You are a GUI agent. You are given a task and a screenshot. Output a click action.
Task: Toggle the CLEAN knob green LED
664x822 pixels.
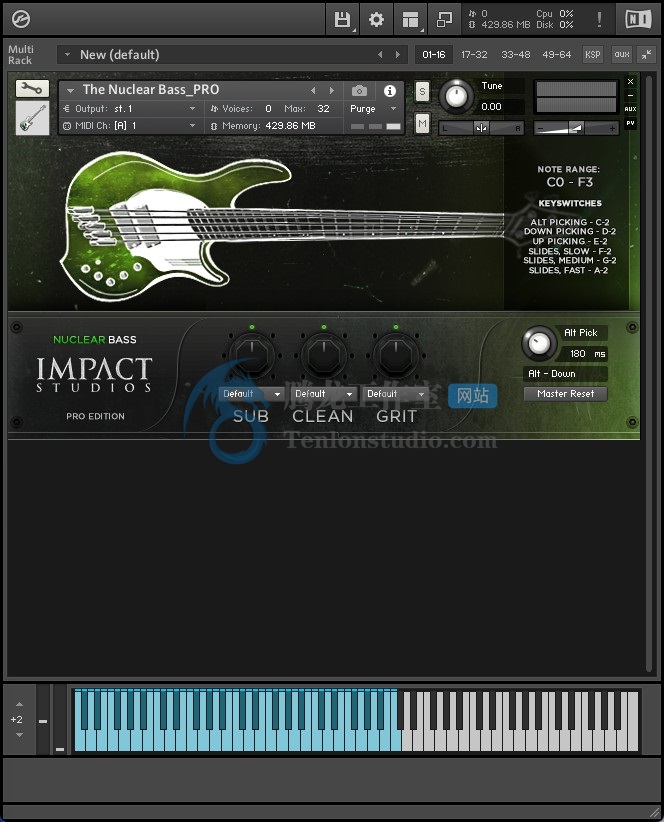click(324, 327)
